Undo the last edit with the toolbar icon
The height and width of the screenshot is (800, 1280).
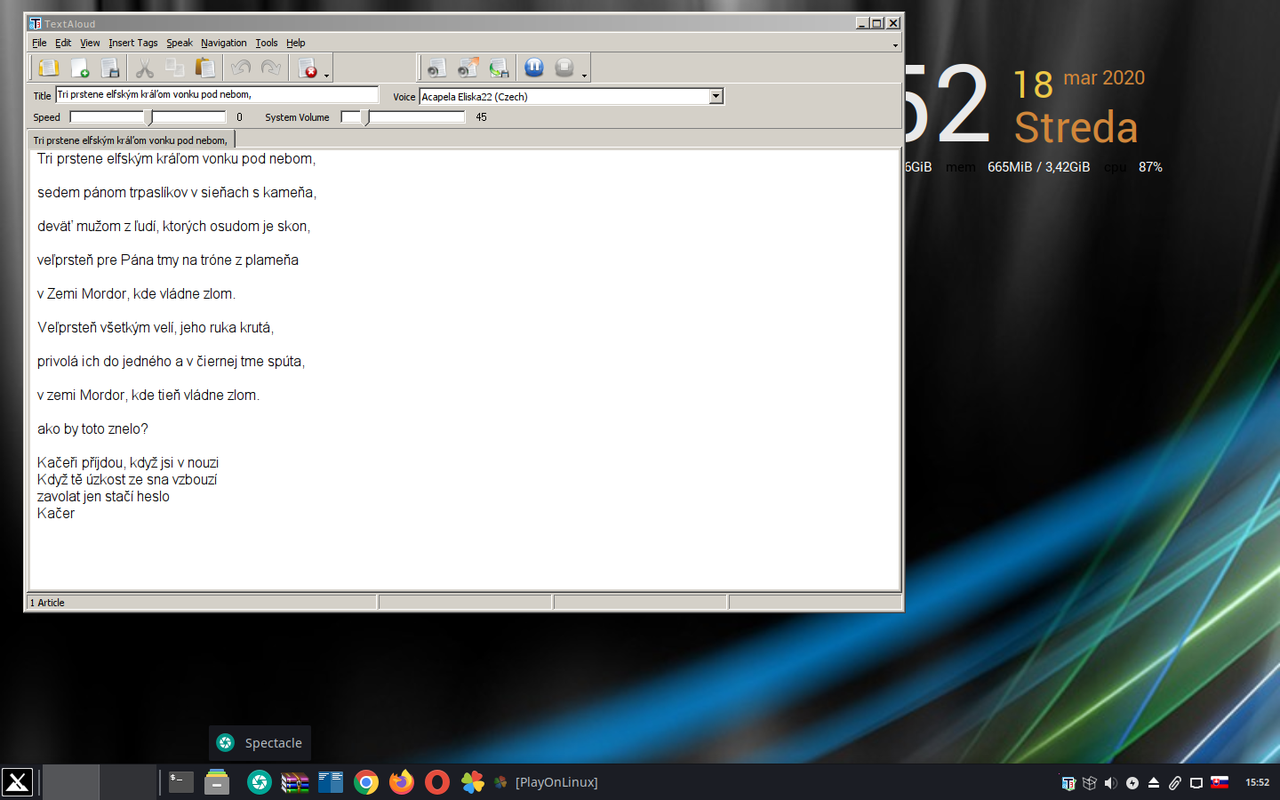(240, 68)
